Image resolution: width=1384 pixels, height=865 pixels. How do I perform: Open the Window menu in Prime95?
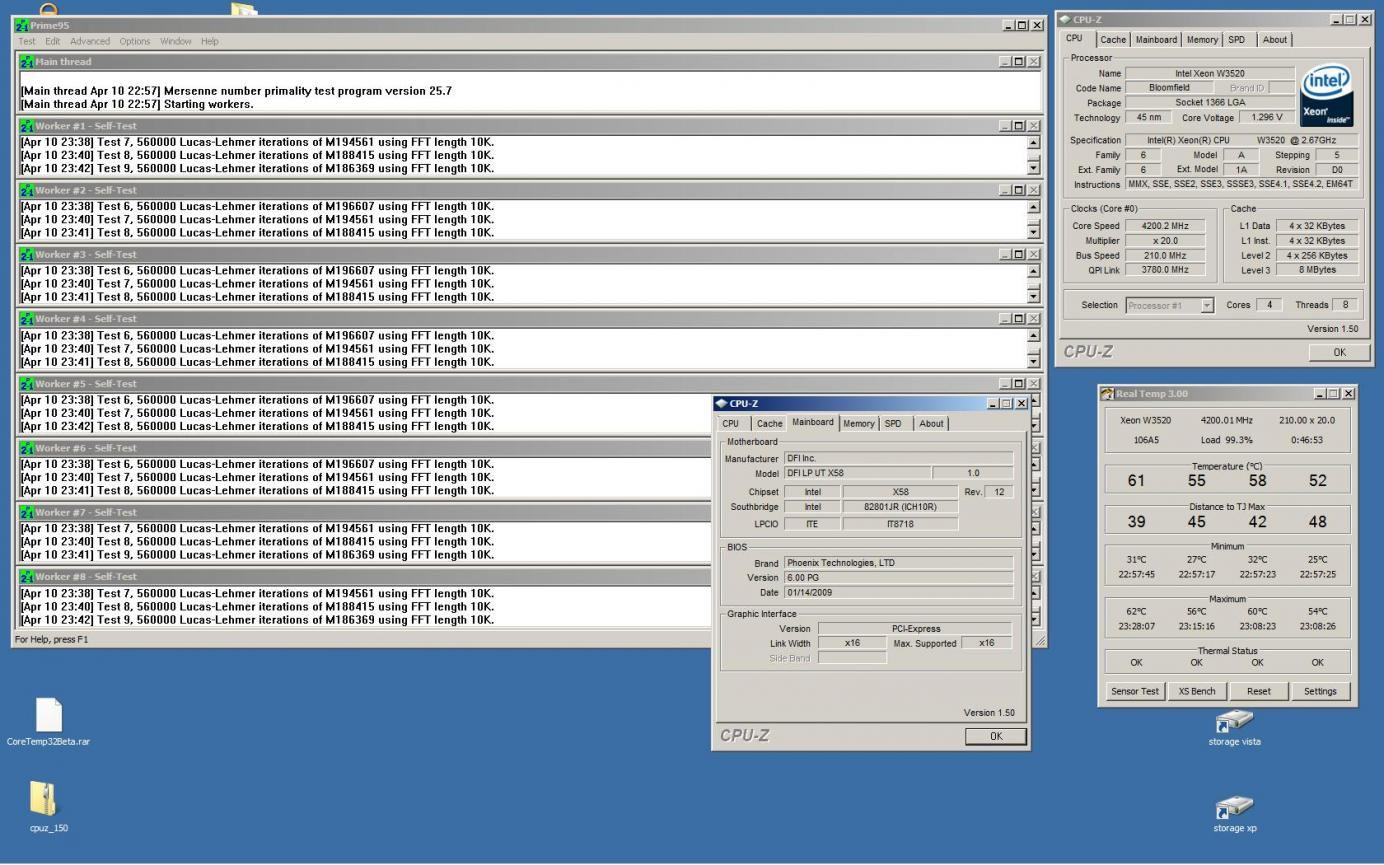[176, 41]
